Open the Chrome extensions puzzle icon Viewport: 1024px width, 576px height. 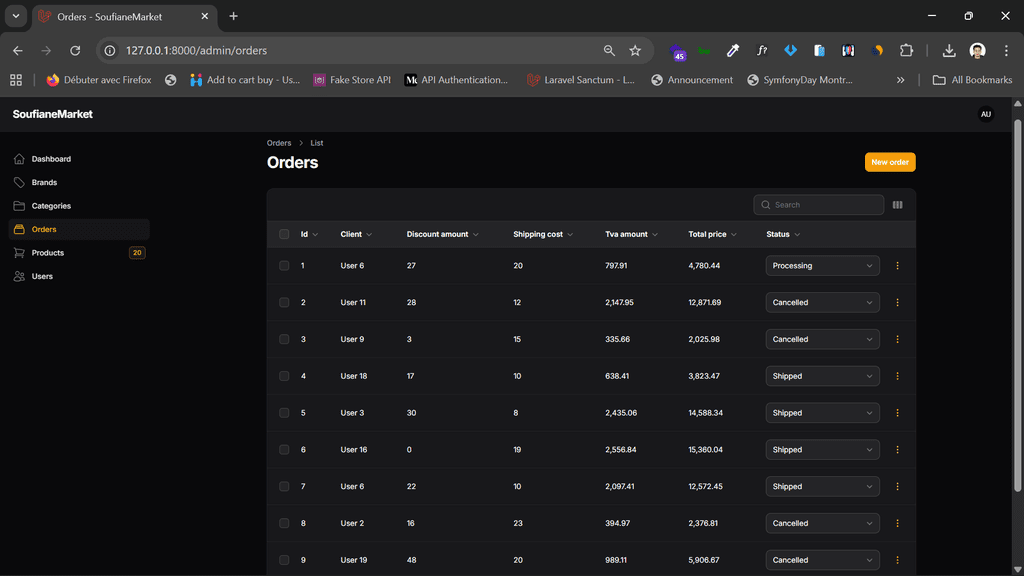[x=906, y=50]
